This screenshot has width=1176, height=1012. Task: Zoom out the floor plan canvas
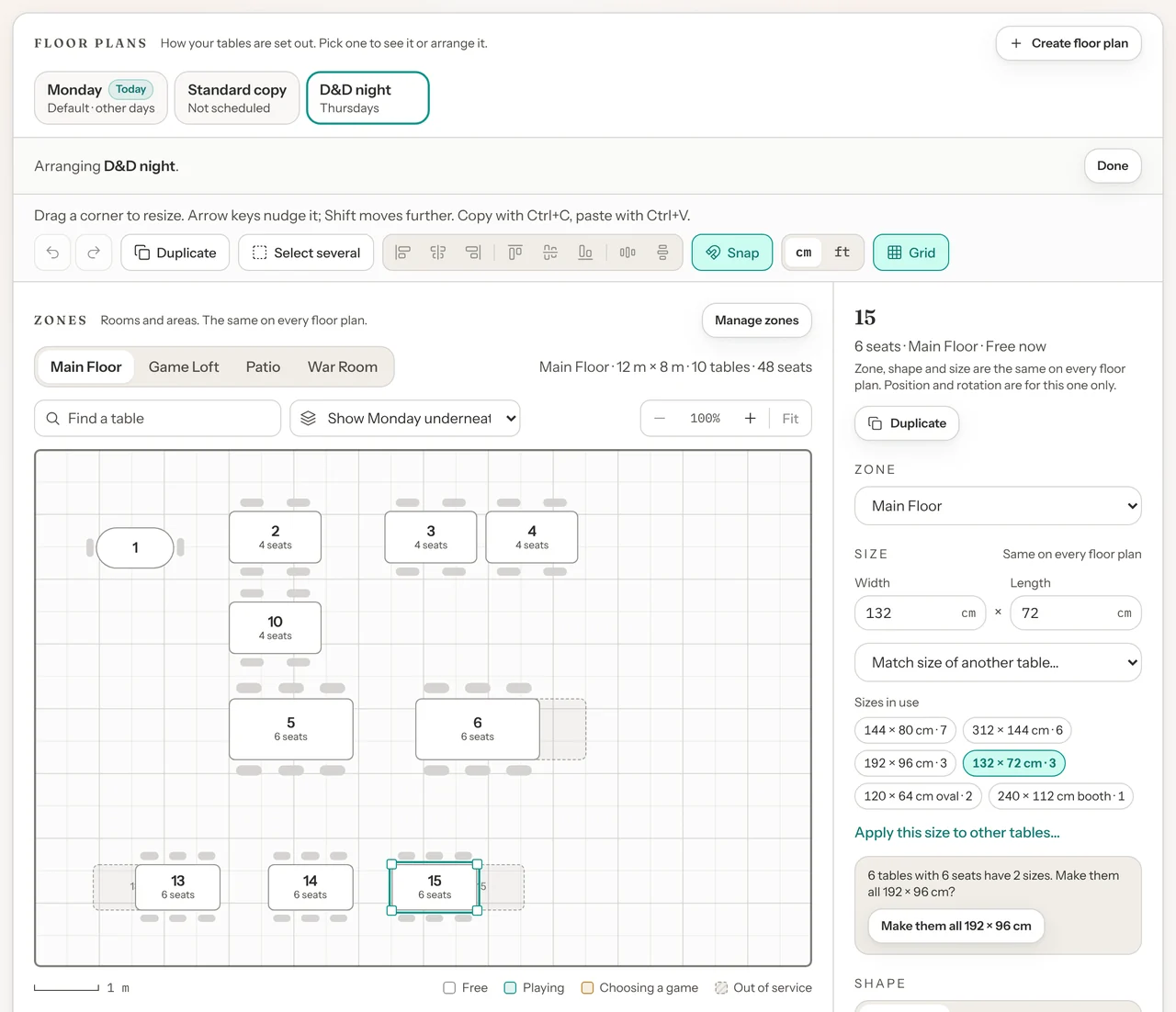coord(660,419)
